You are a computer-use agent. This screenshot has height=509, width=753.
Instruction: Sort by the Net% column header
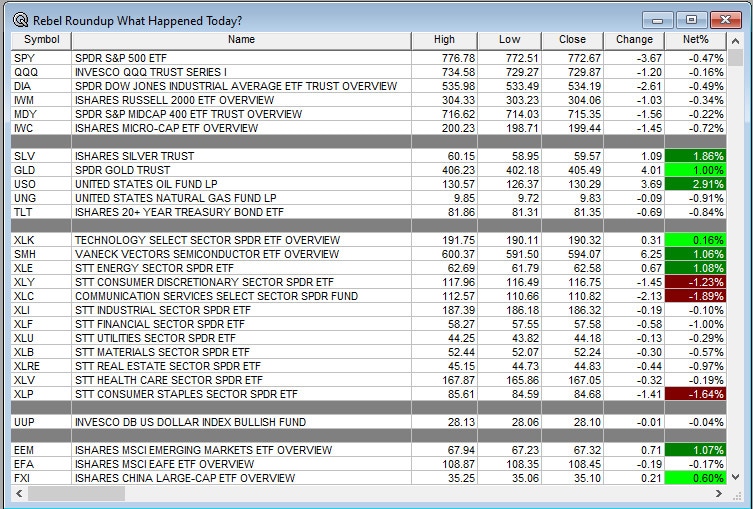tap(695, 40)
